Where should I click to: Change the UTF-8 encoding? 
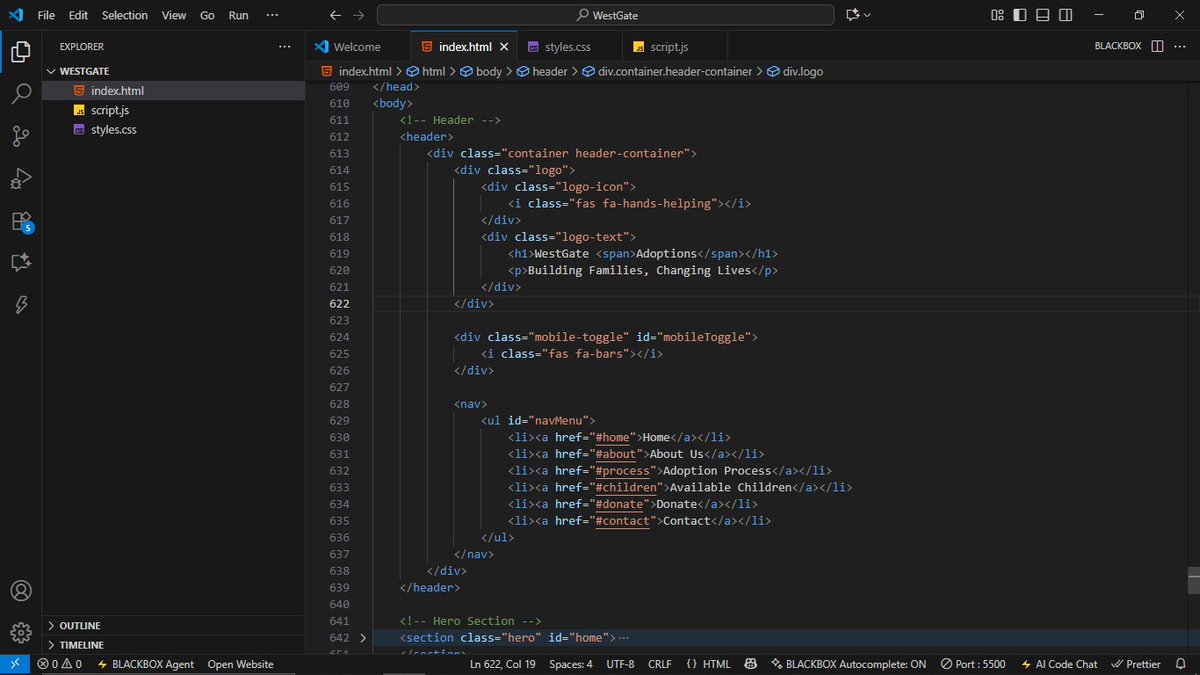[620, 664]
